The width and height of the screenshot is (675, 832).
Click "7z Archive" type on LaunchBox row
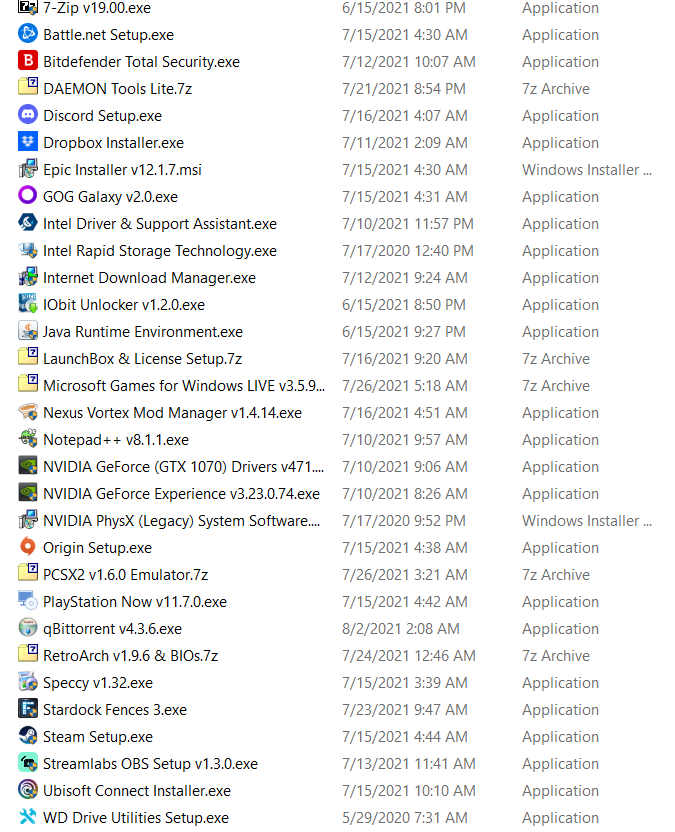pyautogui.click(x=556, y=359)
